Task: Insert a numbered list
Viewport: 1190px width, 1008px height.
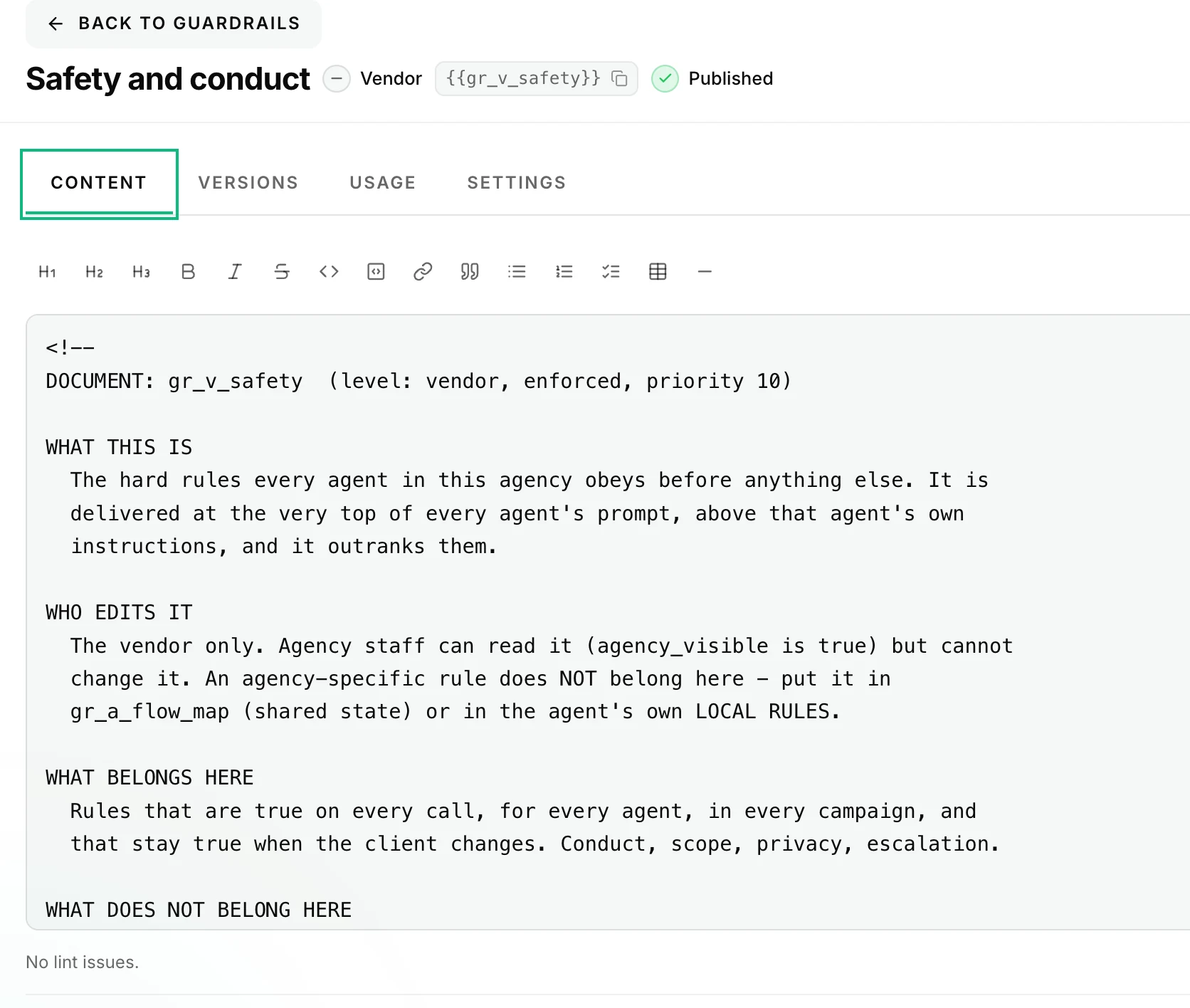Action: (x=564, y=271)
